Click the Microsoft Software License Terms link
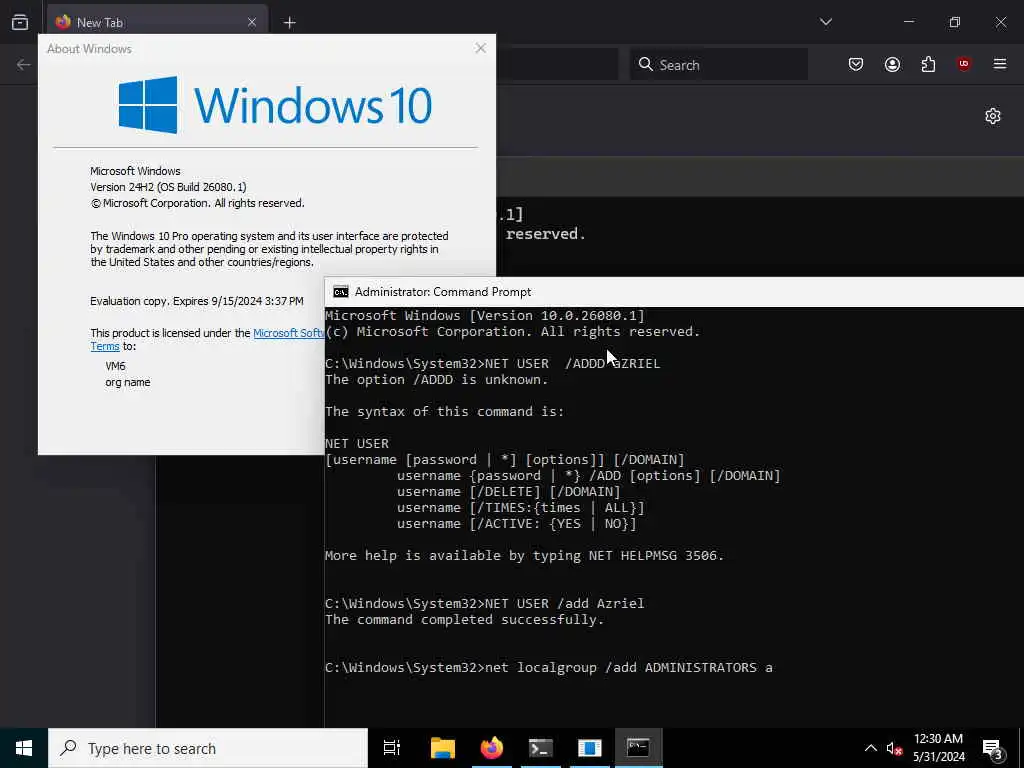Viewport: 1024px width, 768px height. (x=288, y=333)
